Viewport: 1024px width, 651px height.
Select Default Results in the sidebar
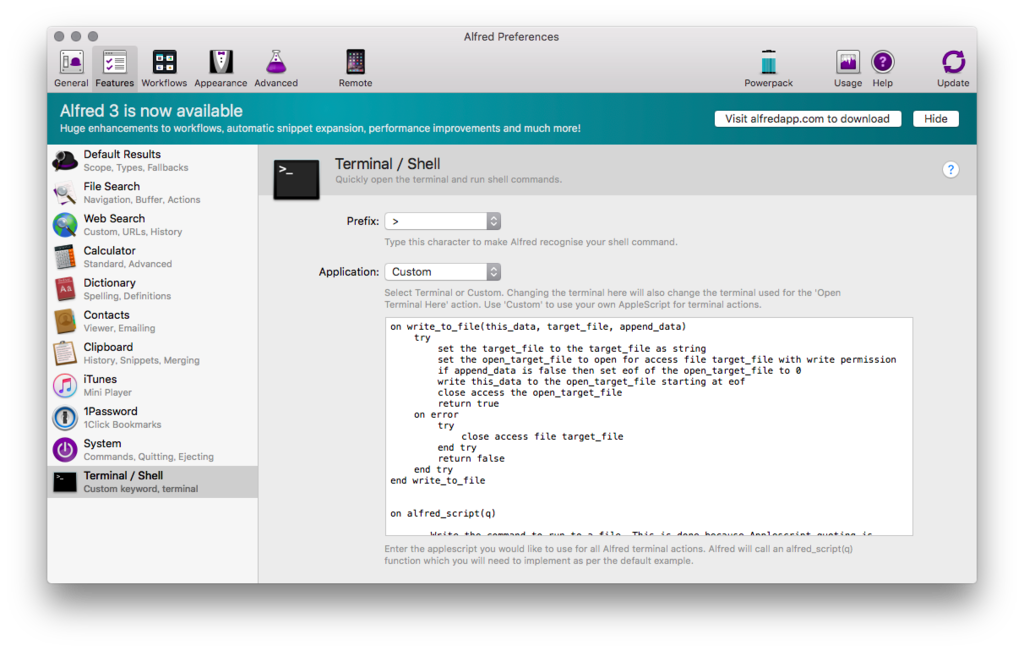pyautogui.click(x=120, y=160)
